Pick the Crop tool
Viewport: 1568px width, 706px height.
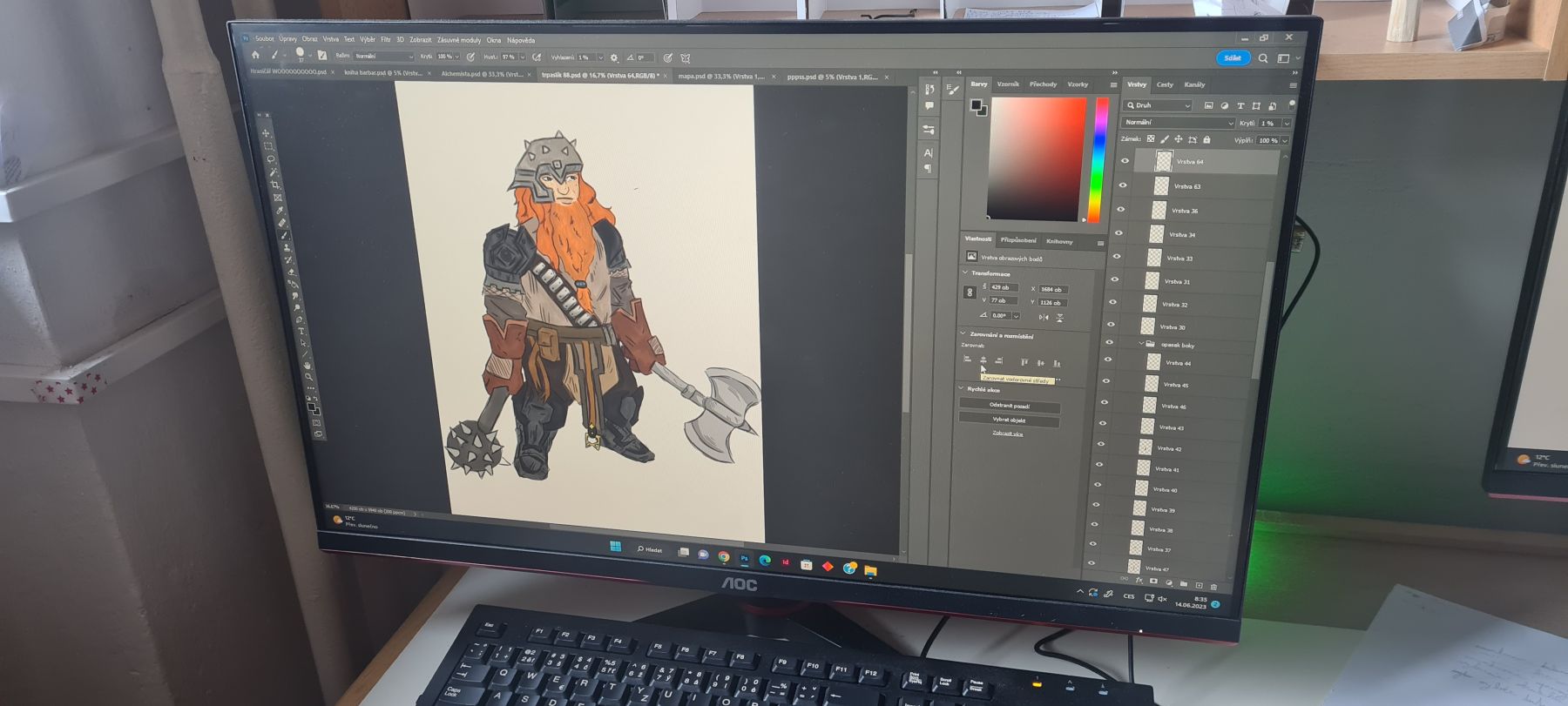click(275, 185)
